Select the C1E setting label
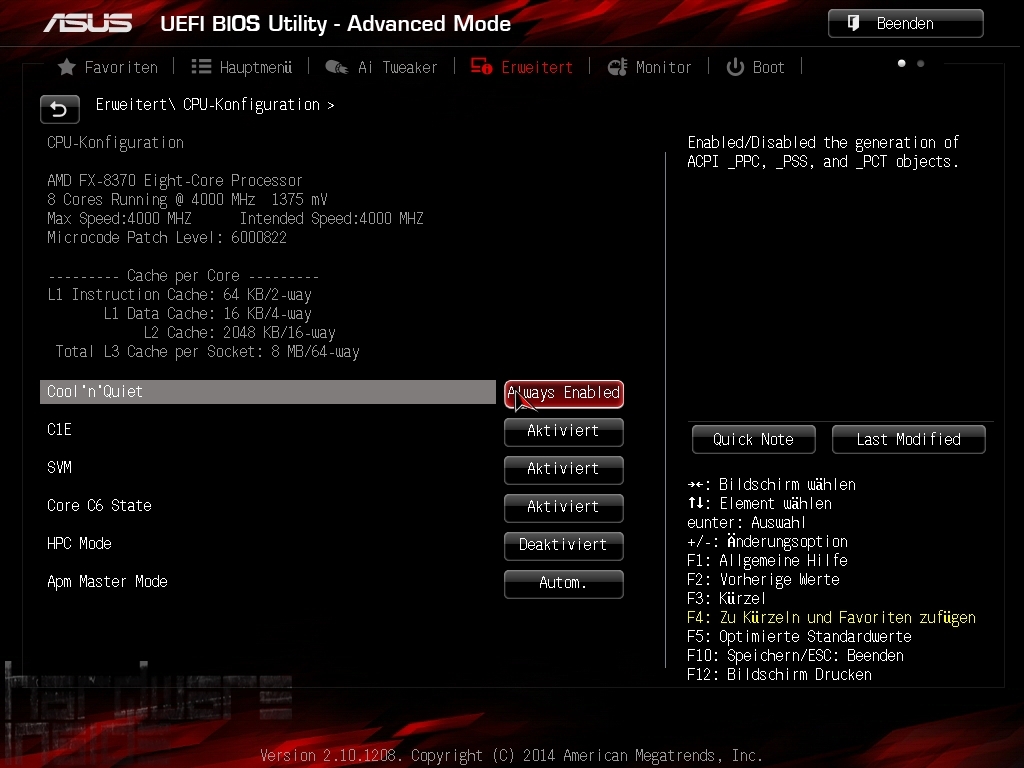Image resolution: width=1024 pixels, height=768 pixels. 59,430
